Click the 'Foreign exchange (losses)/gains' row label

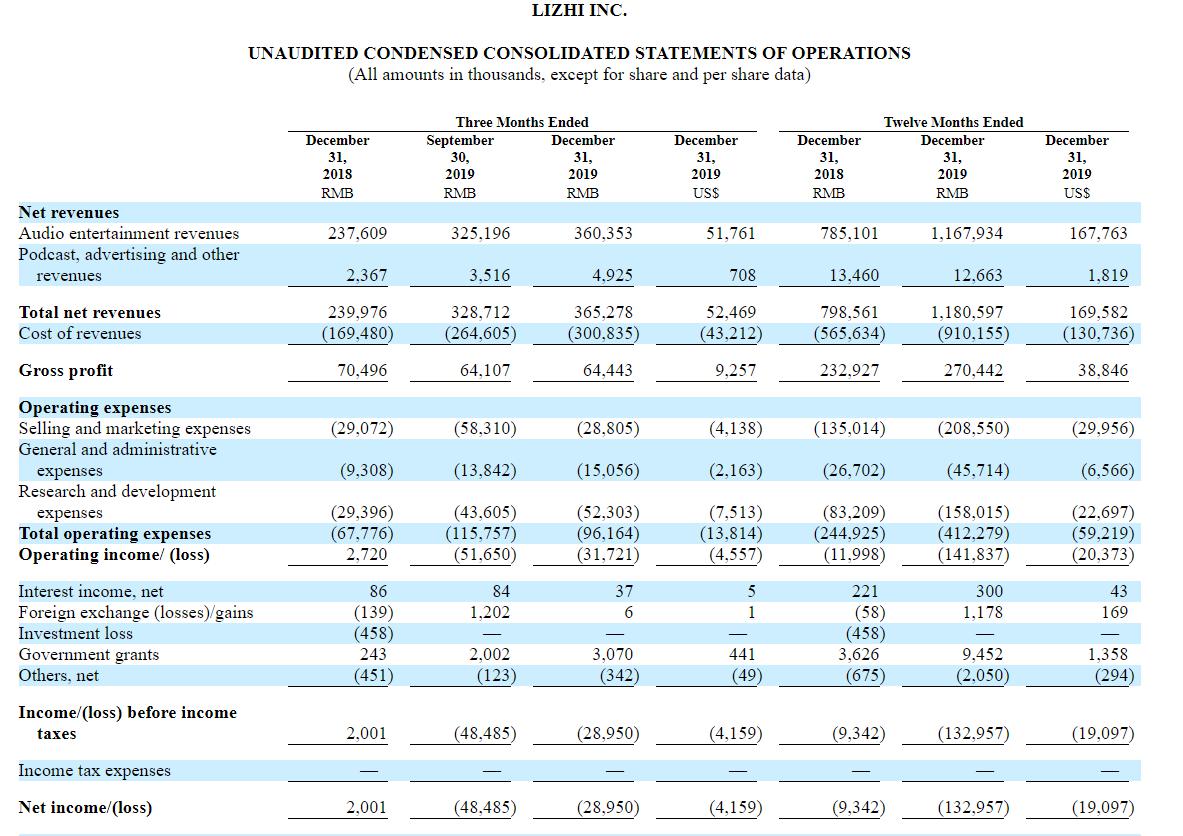[136, 613]
